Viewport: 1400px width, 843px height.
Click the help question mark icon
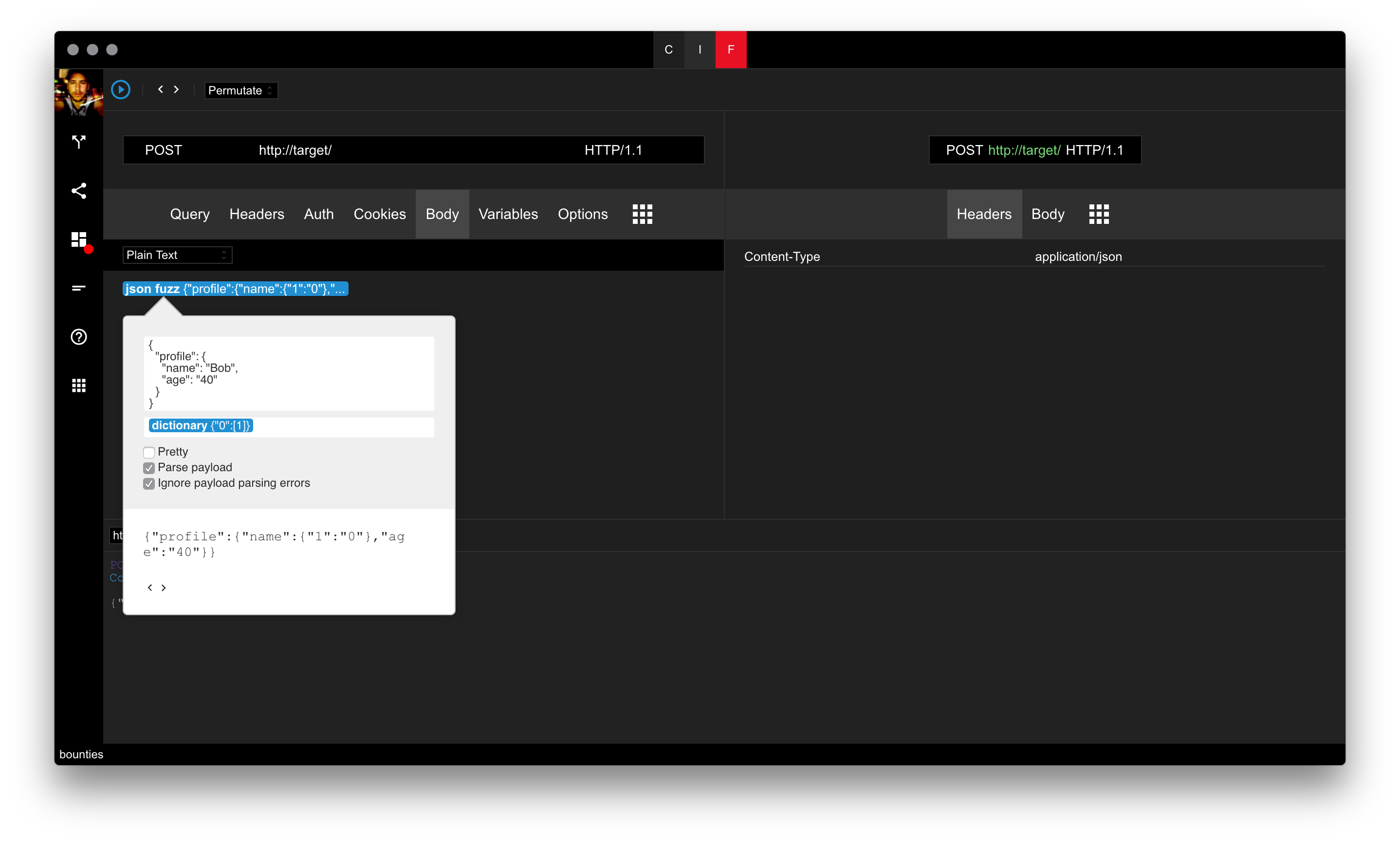(x=78, y=337)
